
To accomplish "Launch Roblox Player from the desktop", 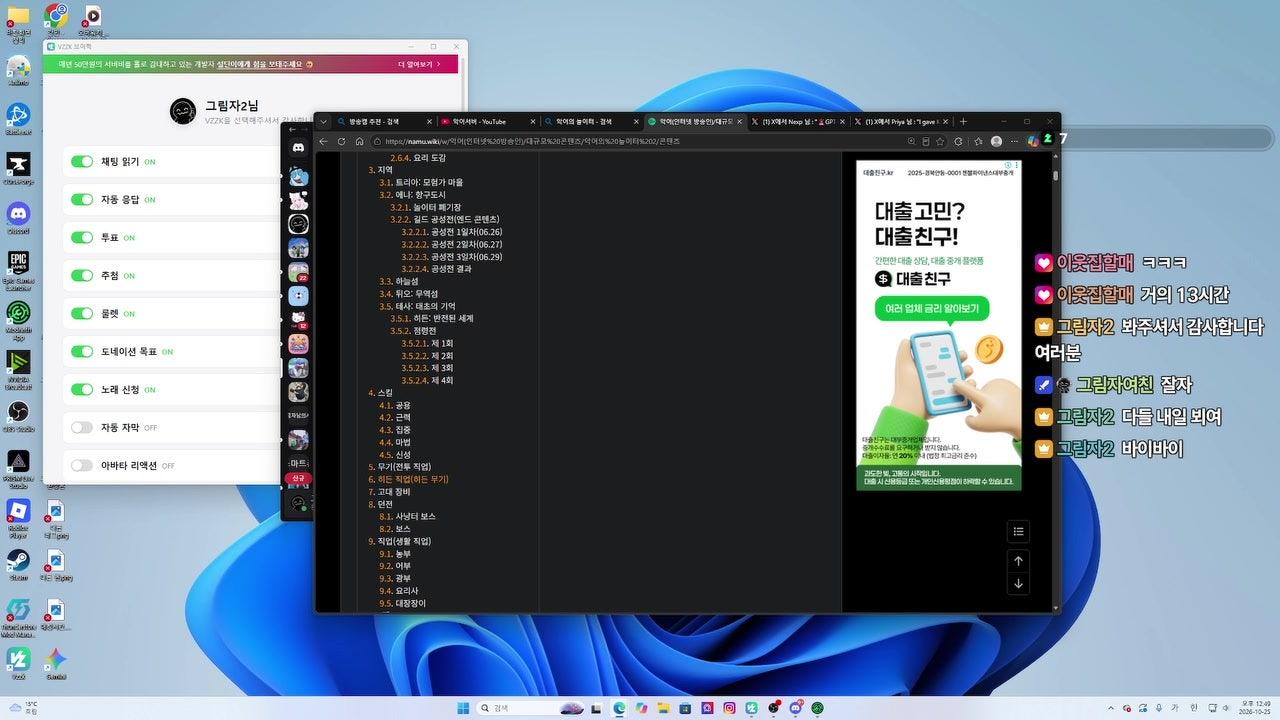I will click(18, 517).
